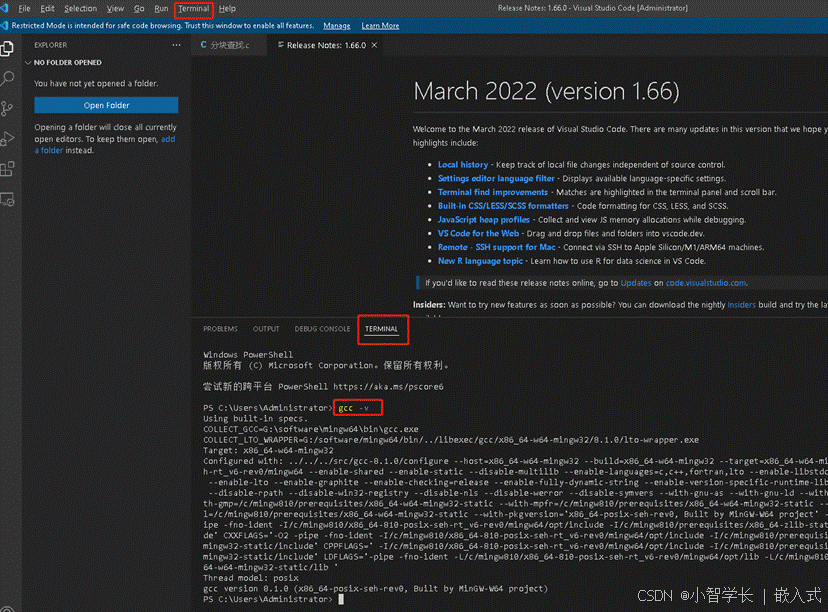Open Remote - SSH support for Mac link

pos(496,247)
